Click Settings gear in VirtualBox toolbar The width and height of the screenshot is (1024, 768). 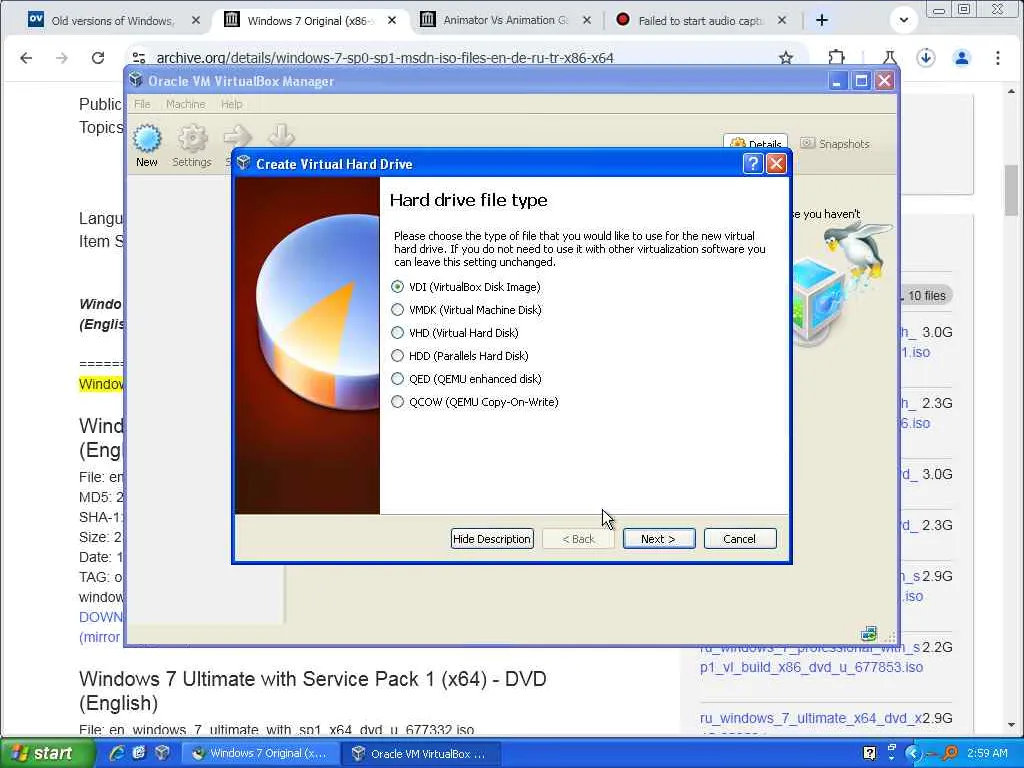[x=192, y=146]
